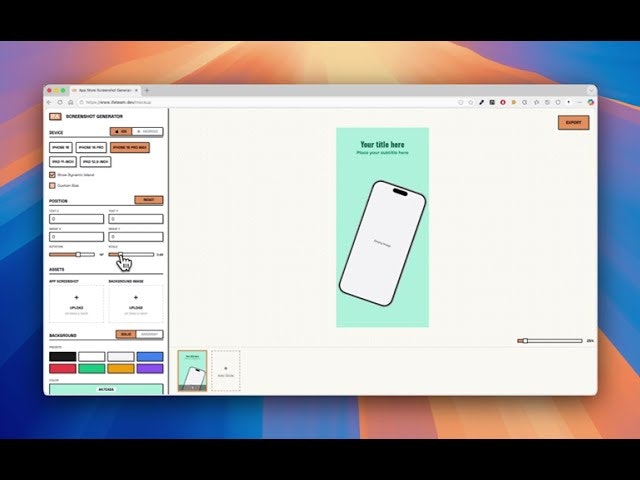Pick the light gray preset color
Viewport: 640px width, 480px height.
[x=121, y=357]
